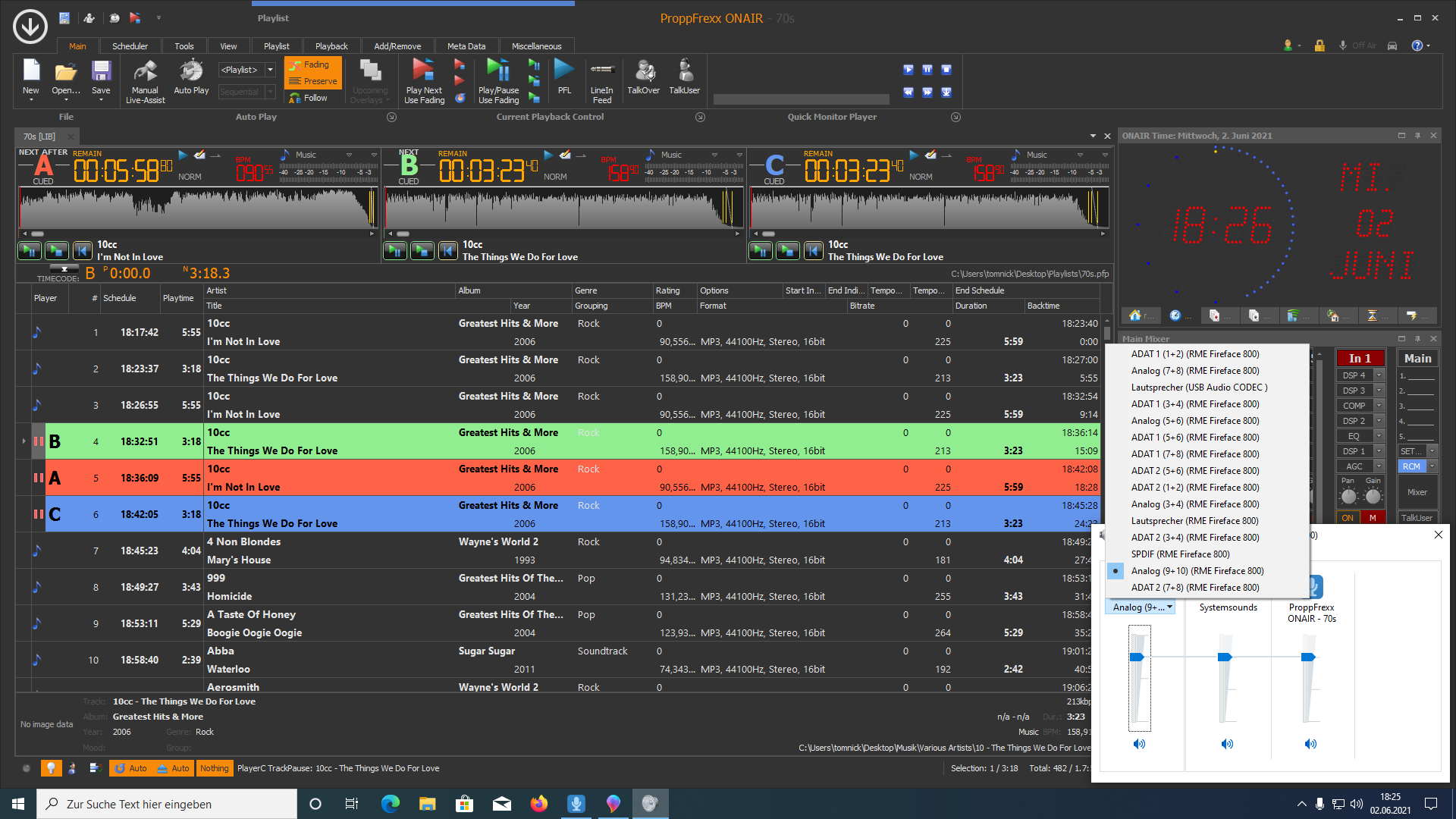Toggle the mixer In 1 ON button
The width and height of the screenshot is (1456, 819).
[1348, 518]
